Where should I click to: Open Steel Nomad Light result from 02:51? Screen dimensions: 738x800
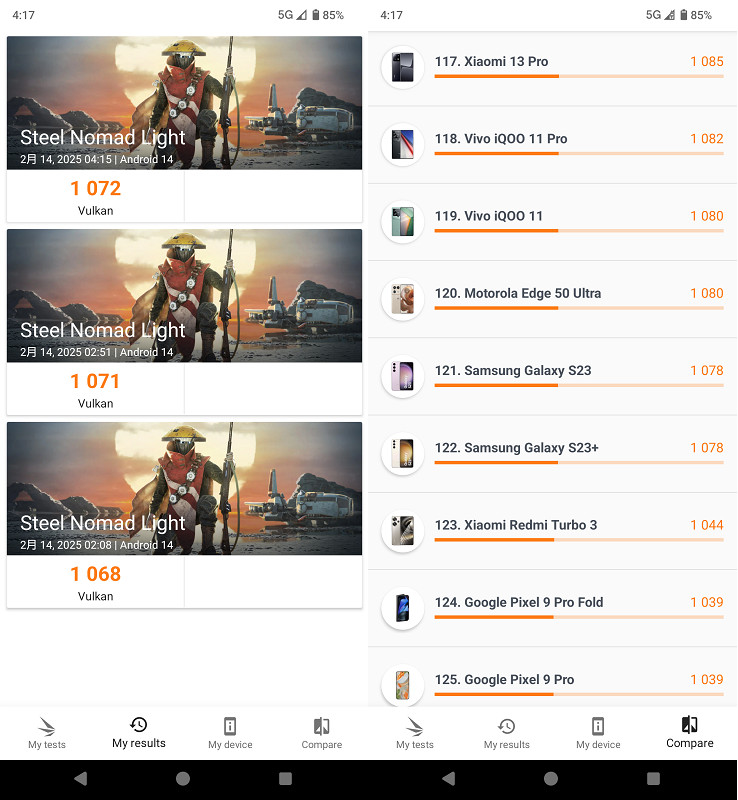[x=184, y=322]
